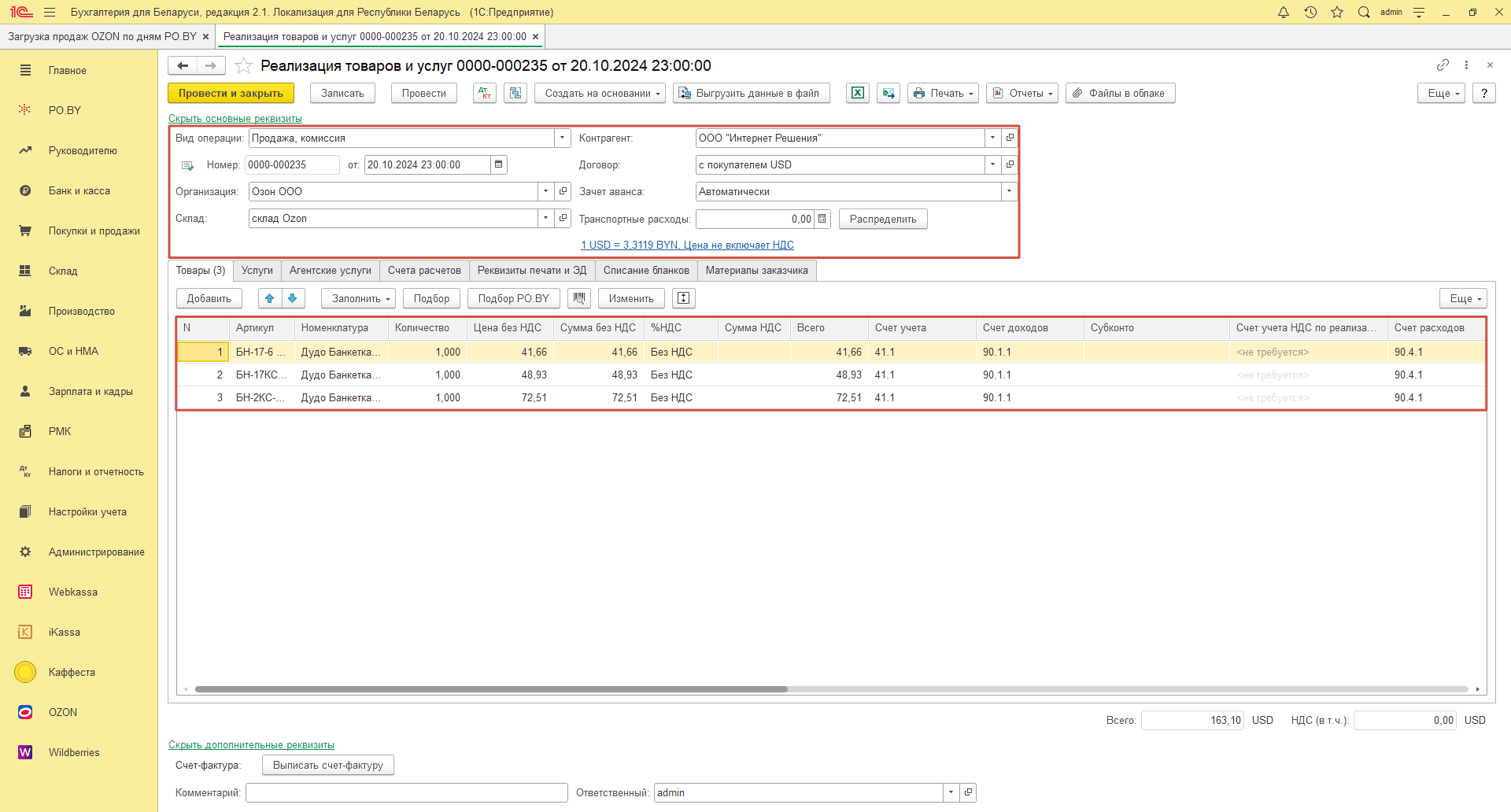
Task: Click the Записать button
Action: coord(342,94)
